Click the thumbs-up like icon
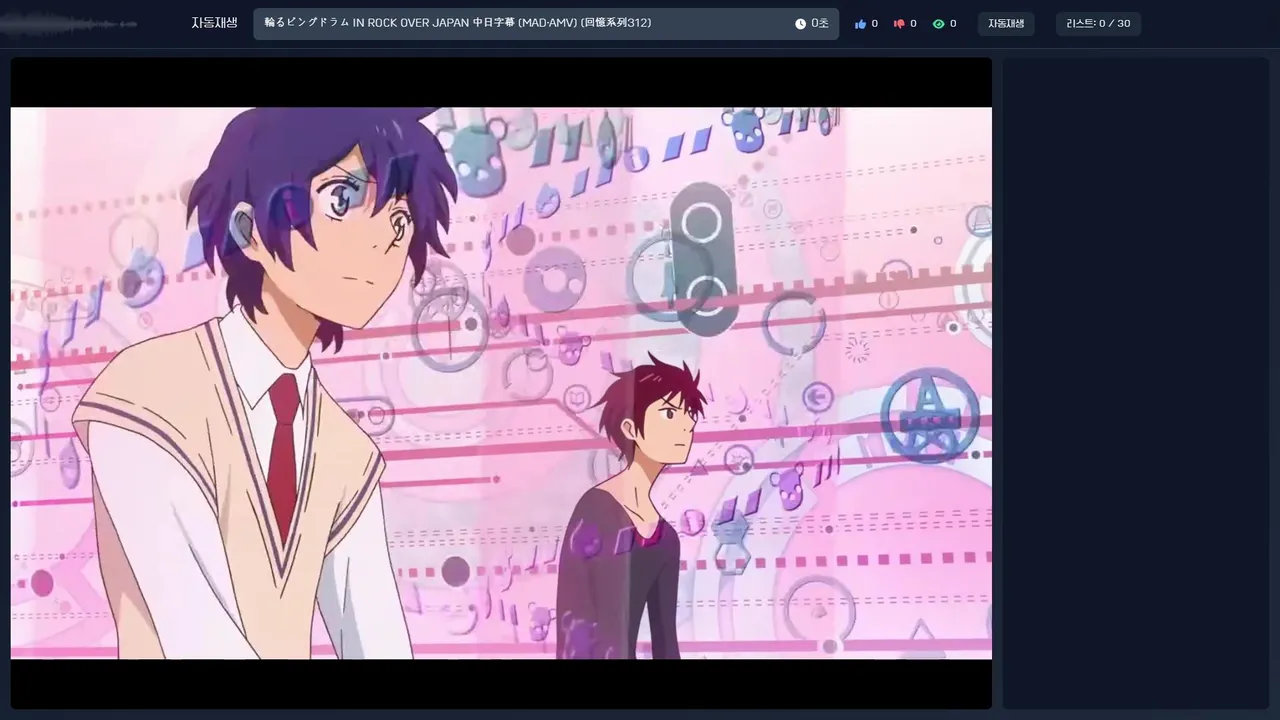This screenshot has width=1280, height=720. tap(860, 24)
